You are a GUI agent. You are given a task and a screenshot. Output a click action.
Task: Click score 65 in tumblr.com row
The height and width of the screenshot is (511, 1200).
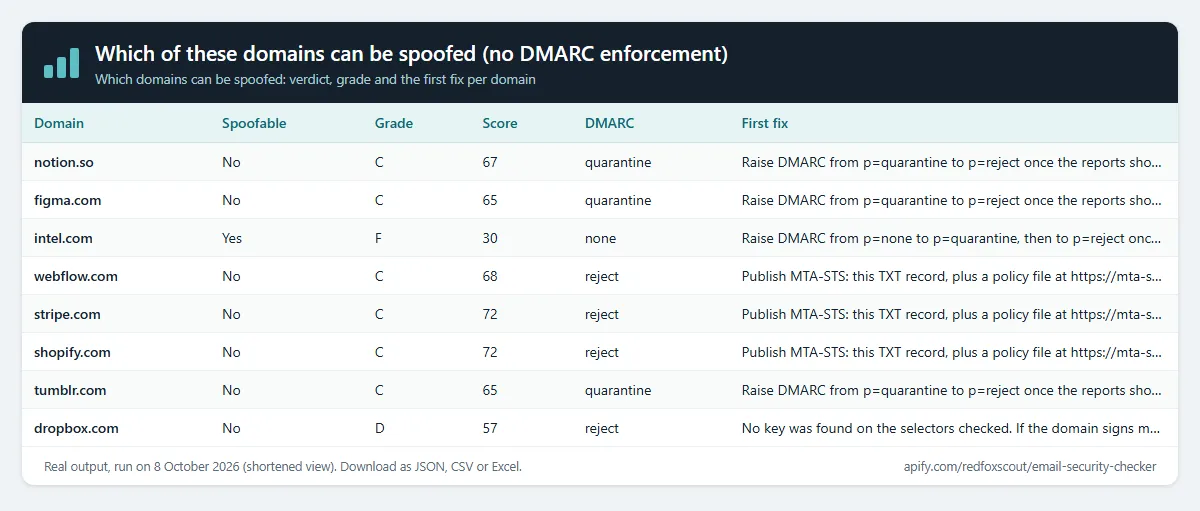490,390
